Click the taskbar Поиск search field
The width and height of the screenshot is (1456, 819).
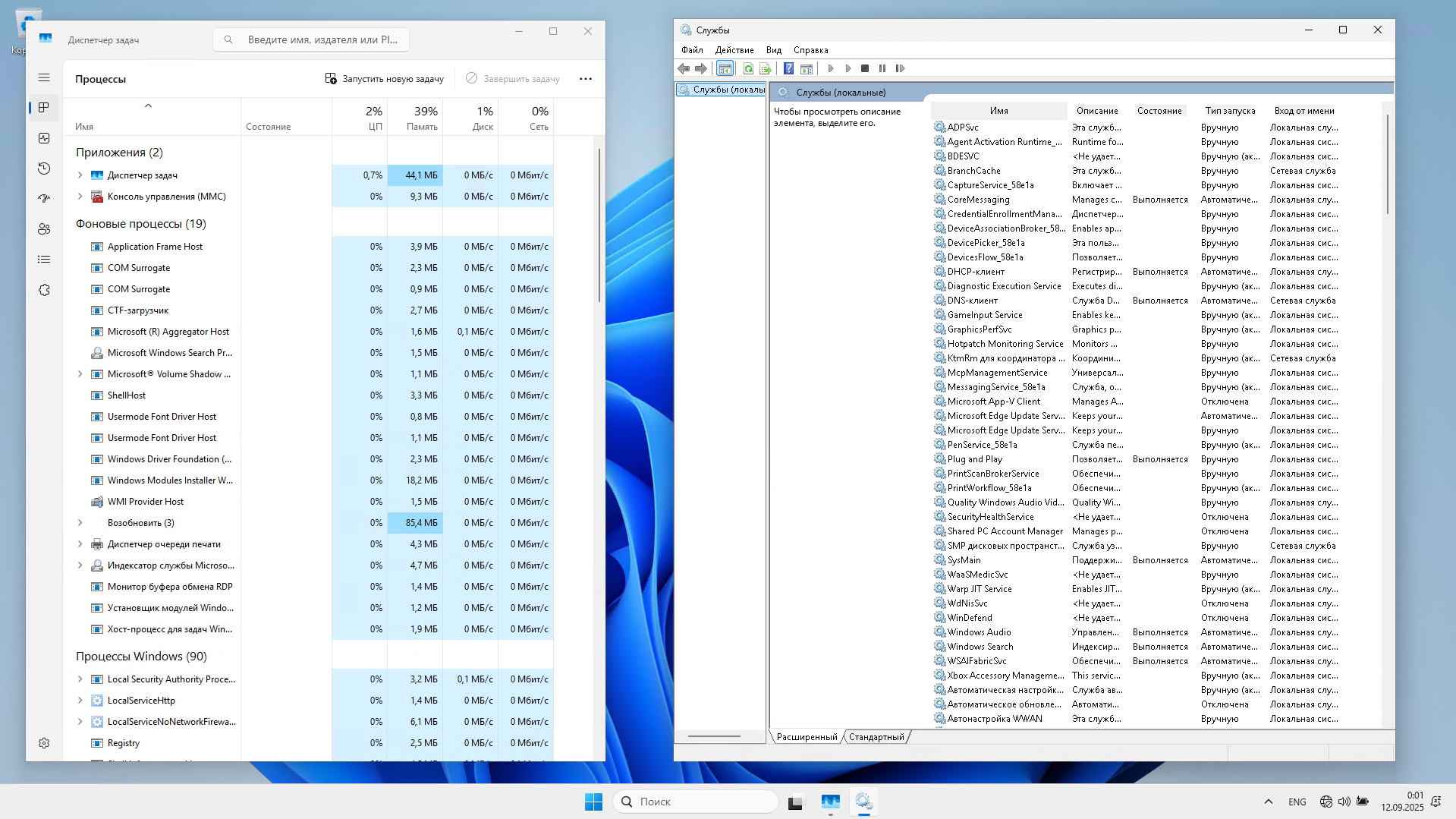coord(695,802)
